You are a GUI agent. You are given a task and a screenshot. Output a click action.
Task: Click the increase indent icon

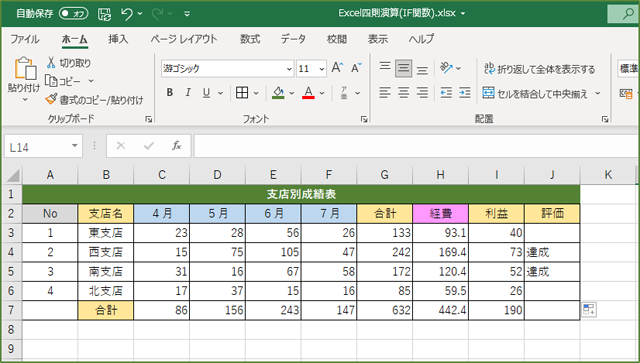[464, 93]
